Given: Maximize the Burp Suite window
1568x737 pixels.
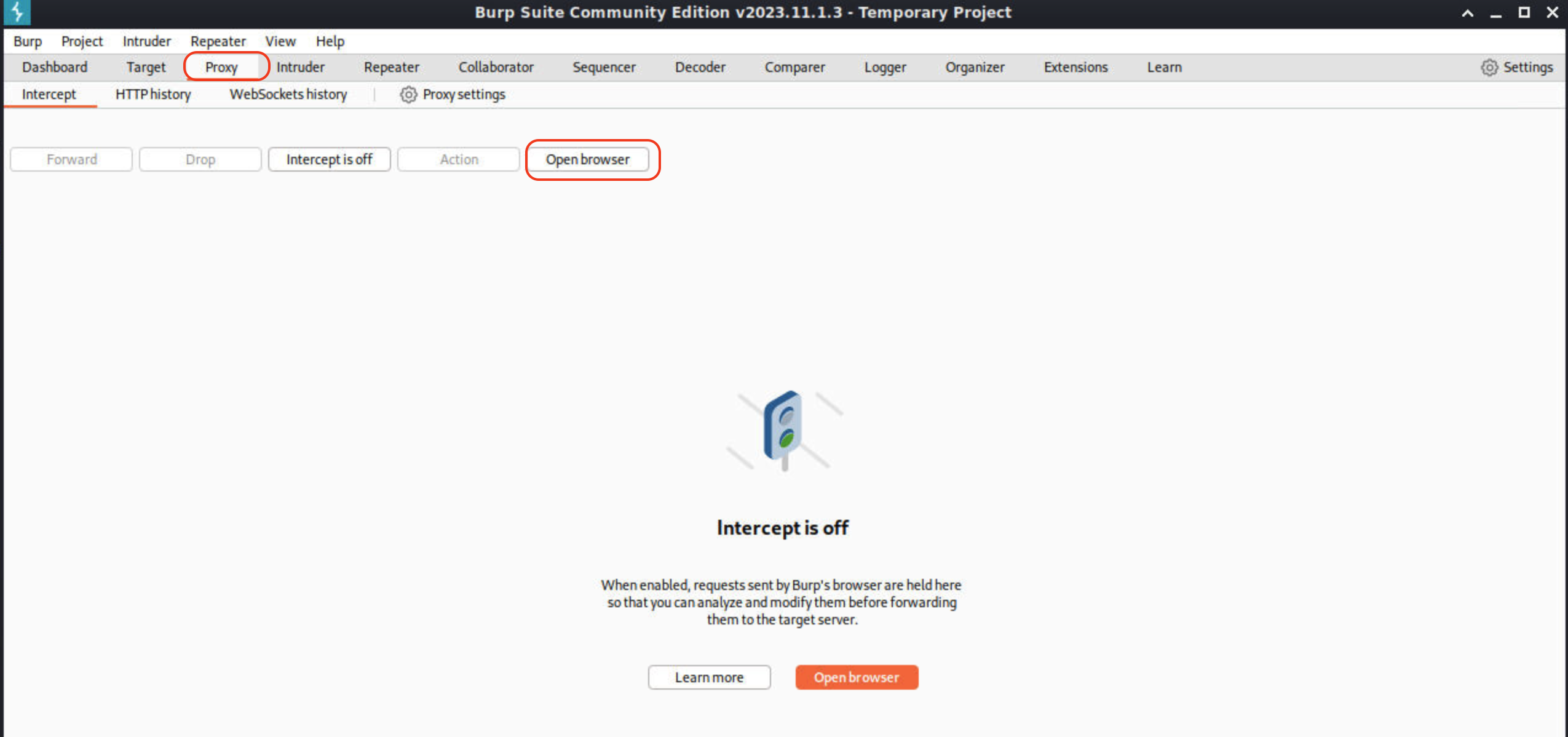Looking at the screenshot, I should pos(1524,12).
